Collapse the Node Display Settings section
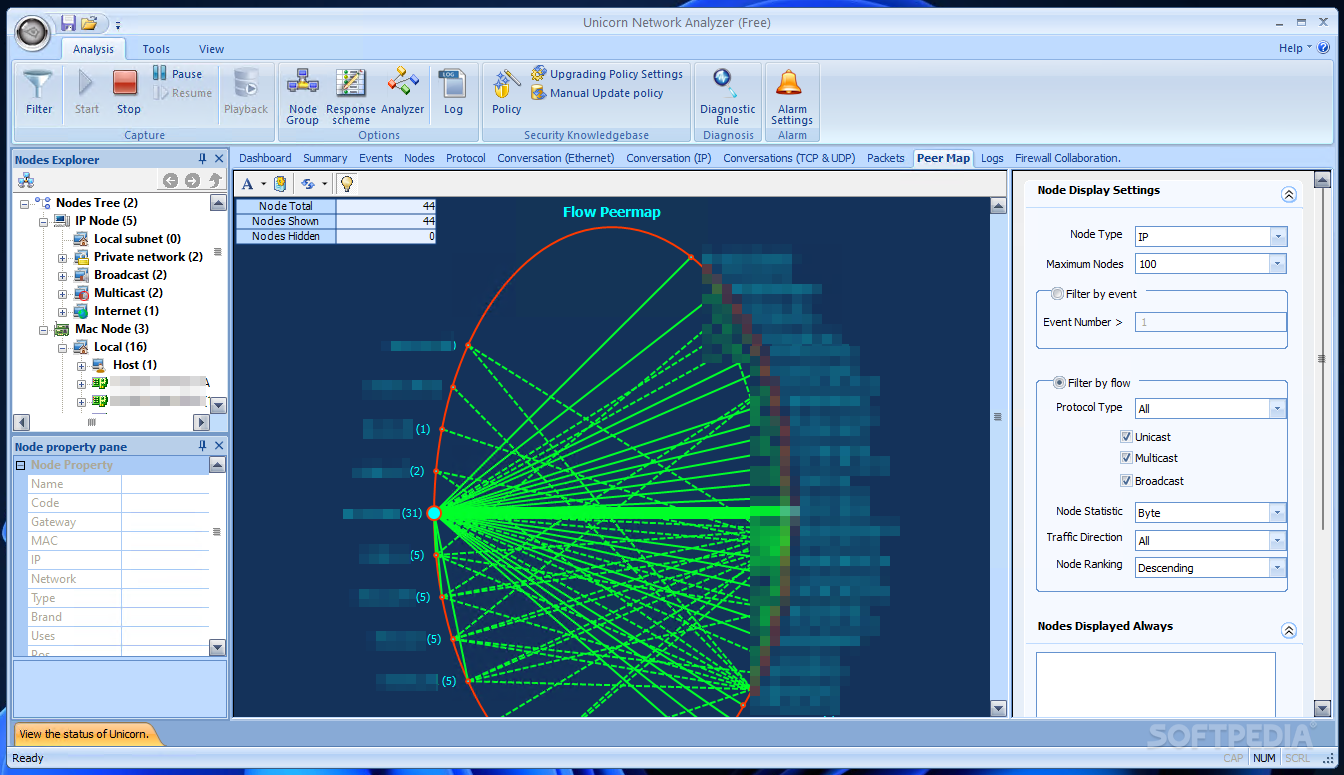Viewport: 1344px width, 775px height. point(1289,195)
